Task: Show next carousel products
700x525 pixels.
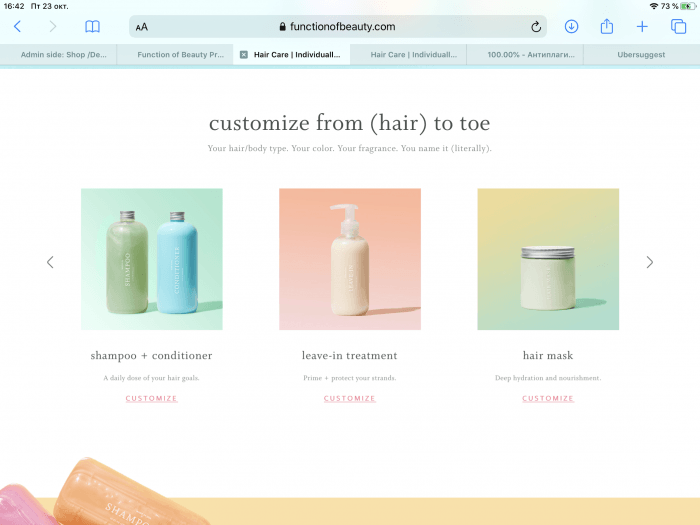Action: point(650,262)
